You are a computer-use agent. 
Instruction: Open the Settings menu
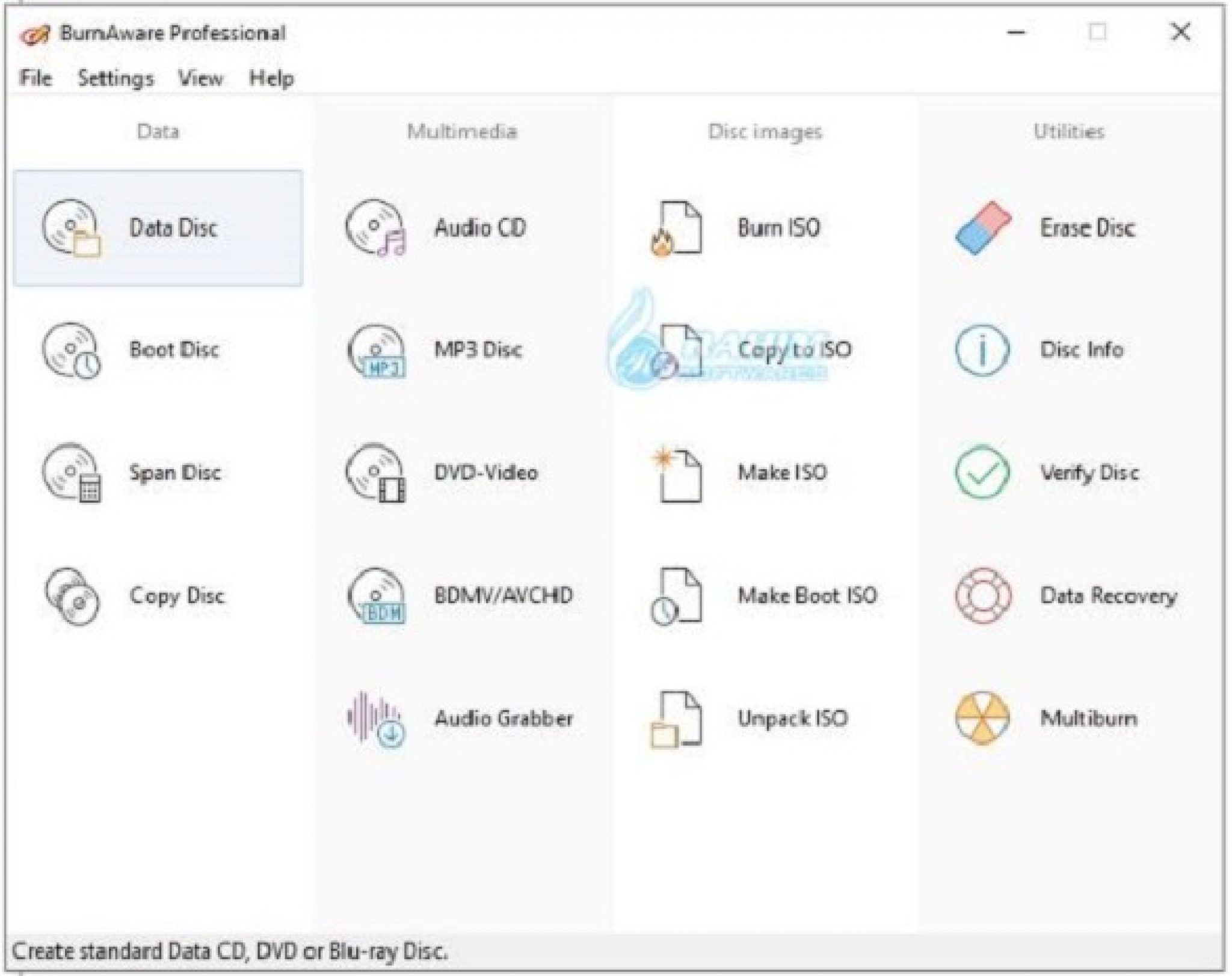(115, 78)
